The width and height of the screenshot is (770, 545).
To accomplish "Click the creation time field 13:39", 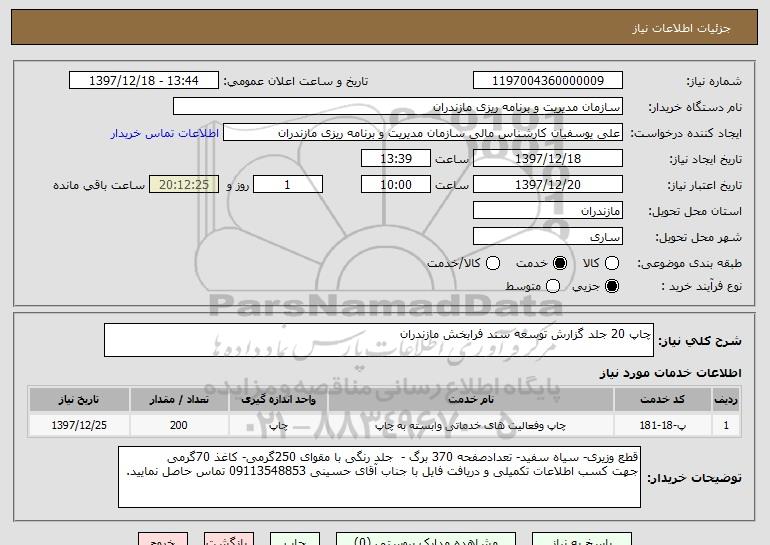I will pos(396,159).
